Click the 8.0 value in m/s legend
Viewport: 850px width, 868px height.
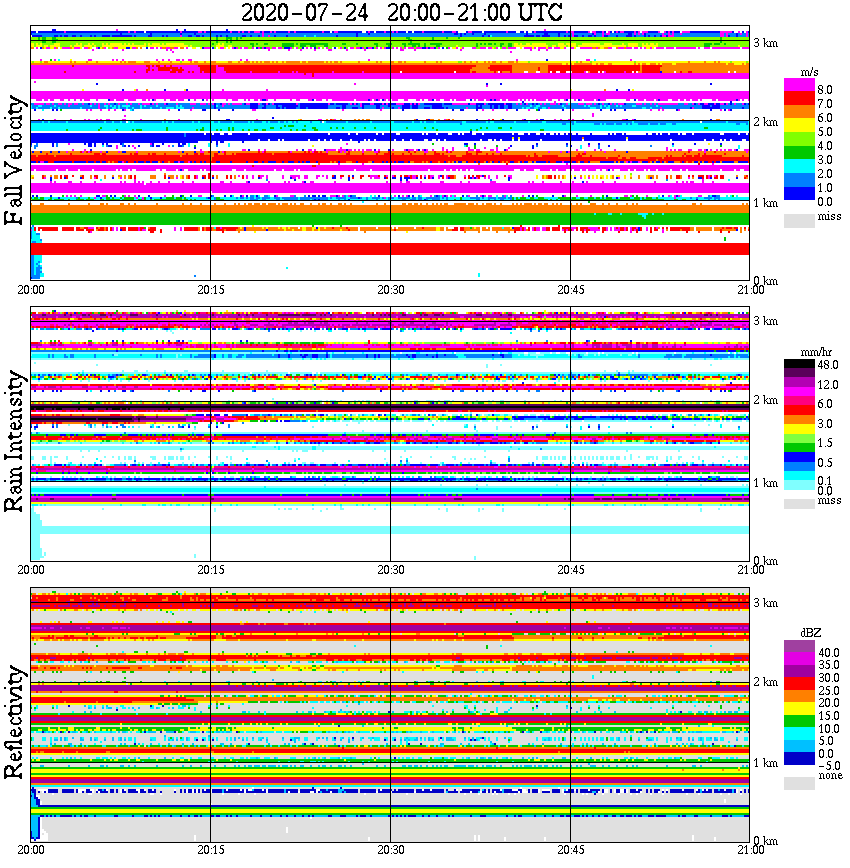(825, 90)
